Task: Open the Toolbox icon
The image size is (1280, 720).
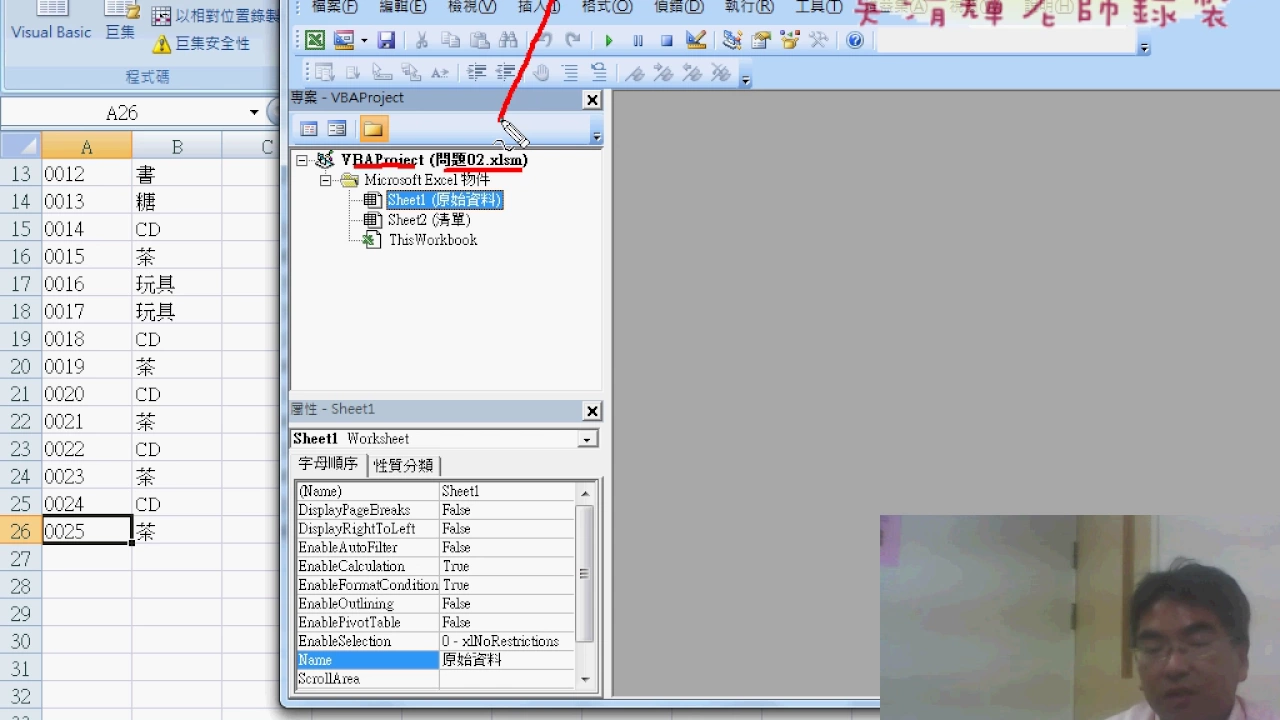Action: coord(819,40)
